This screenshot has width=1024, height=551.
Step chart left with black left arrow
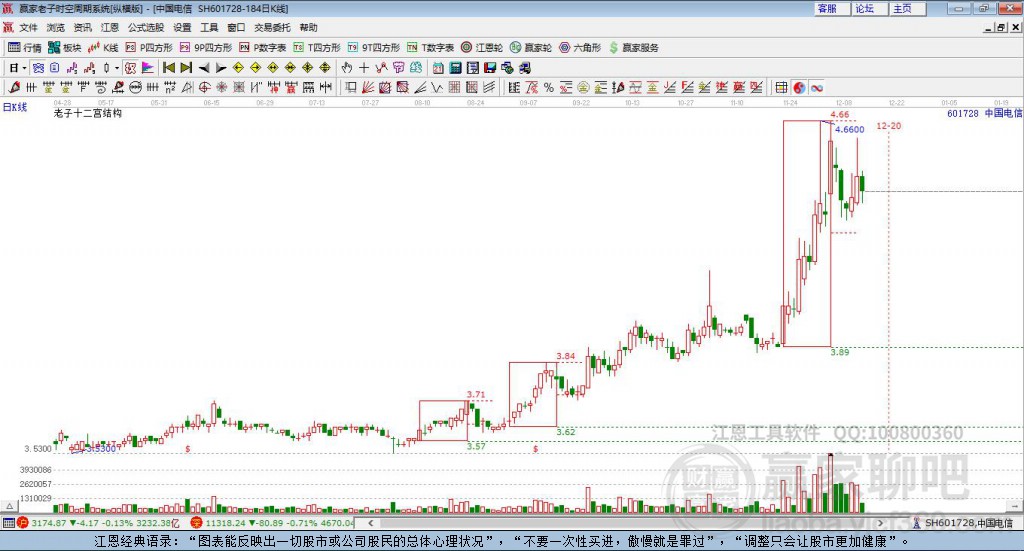[x=204, y=68]
